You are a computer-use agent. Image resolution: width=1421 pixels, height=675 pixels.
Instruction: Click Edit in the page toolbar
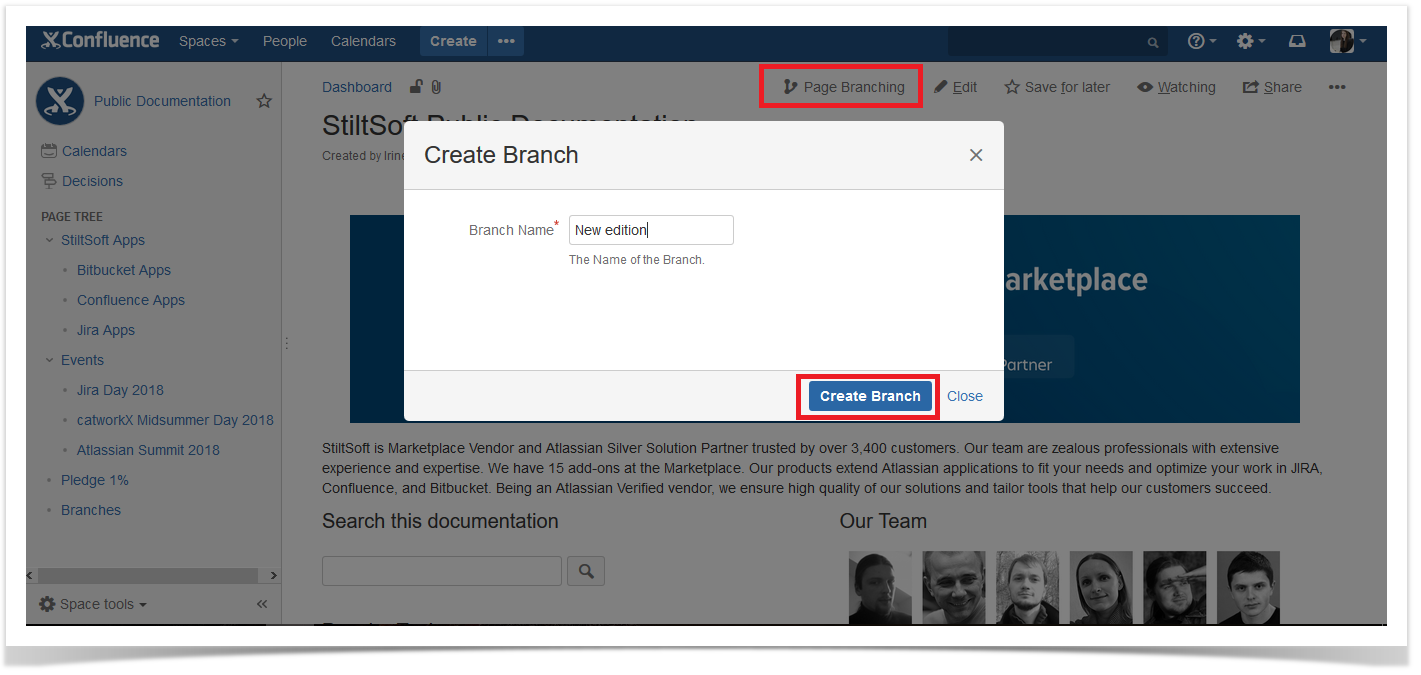(x=955, y=87)
